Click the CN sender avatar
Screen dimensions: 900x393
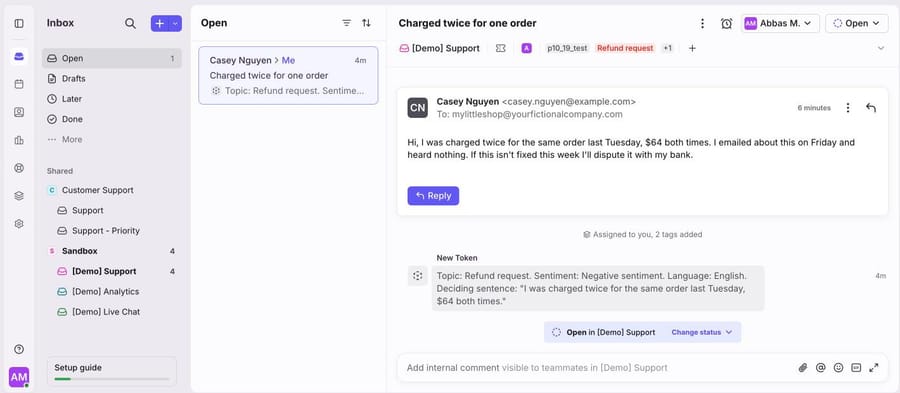tap(417, 108)
